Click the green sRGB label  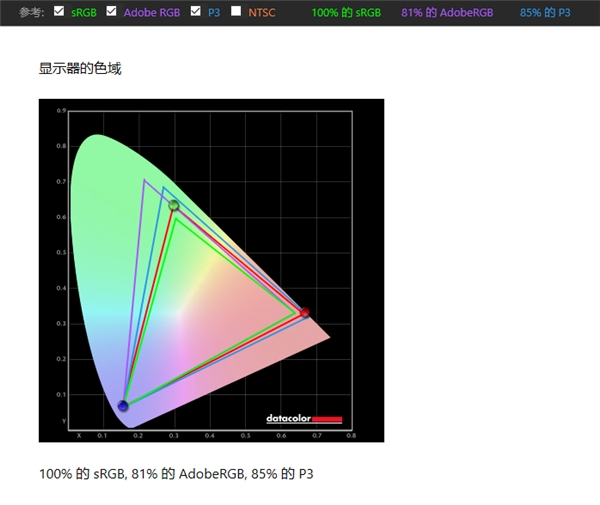[84, 13]
